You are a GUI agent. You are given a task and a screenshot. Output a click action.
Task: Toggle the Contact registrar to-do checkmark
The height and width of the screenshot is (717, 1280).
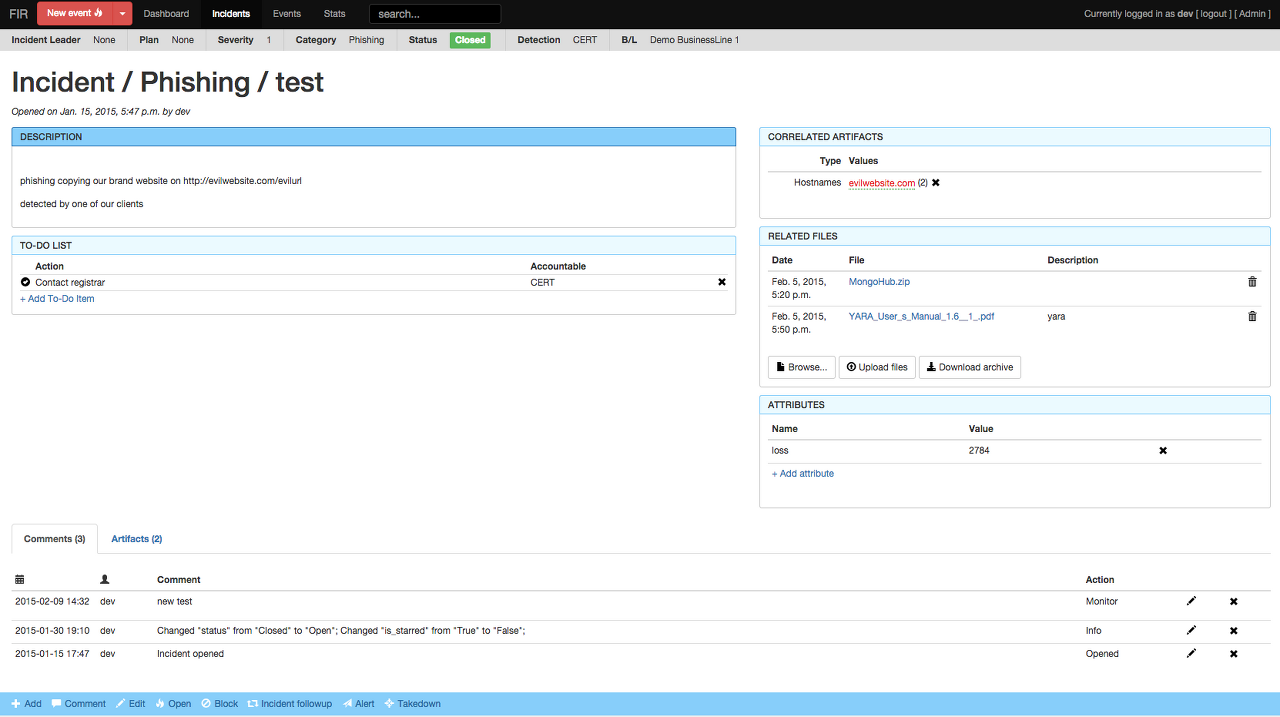25,282
